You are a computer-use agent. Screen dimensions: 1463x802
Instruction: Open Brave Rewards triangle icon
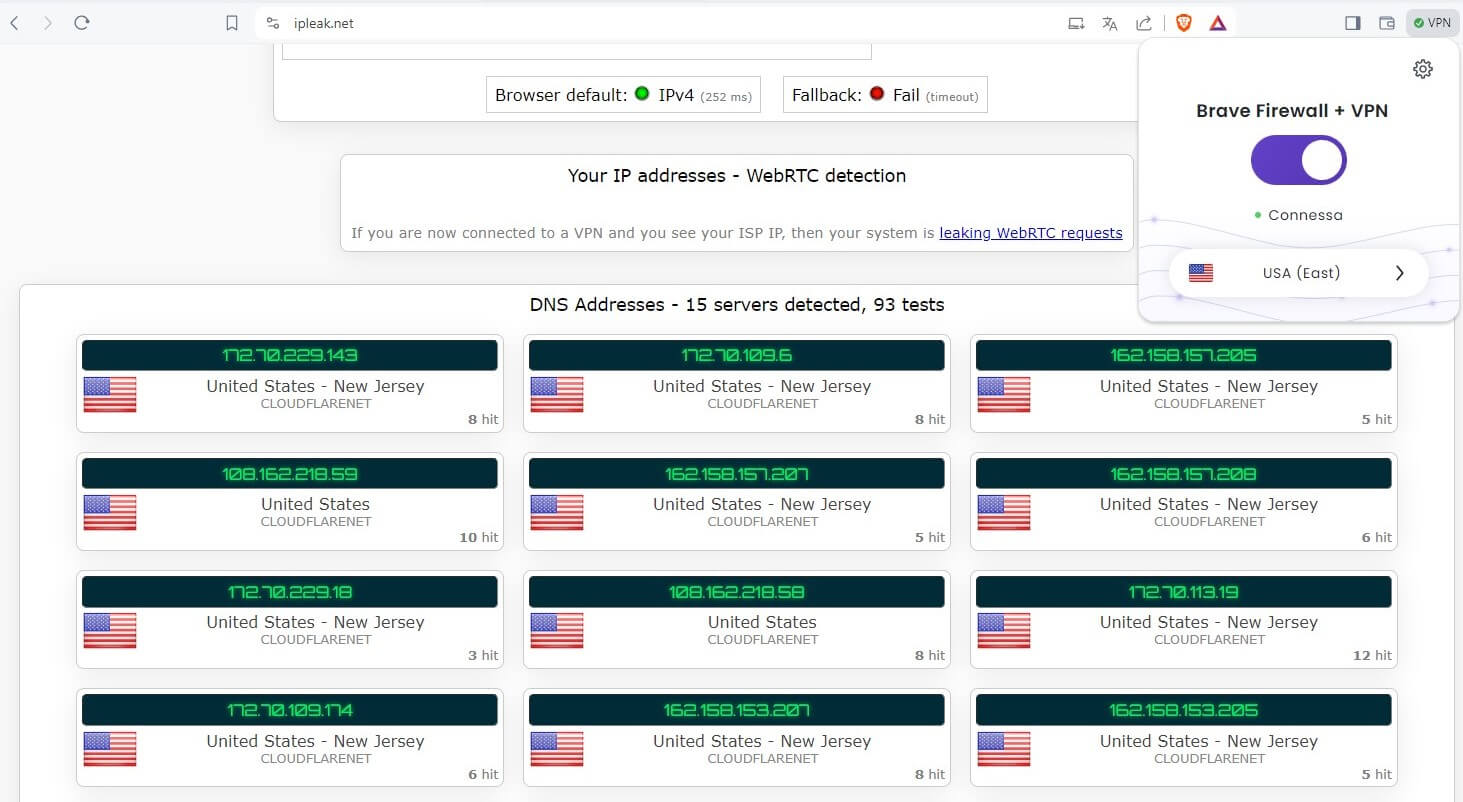[x=1218, y=23]
